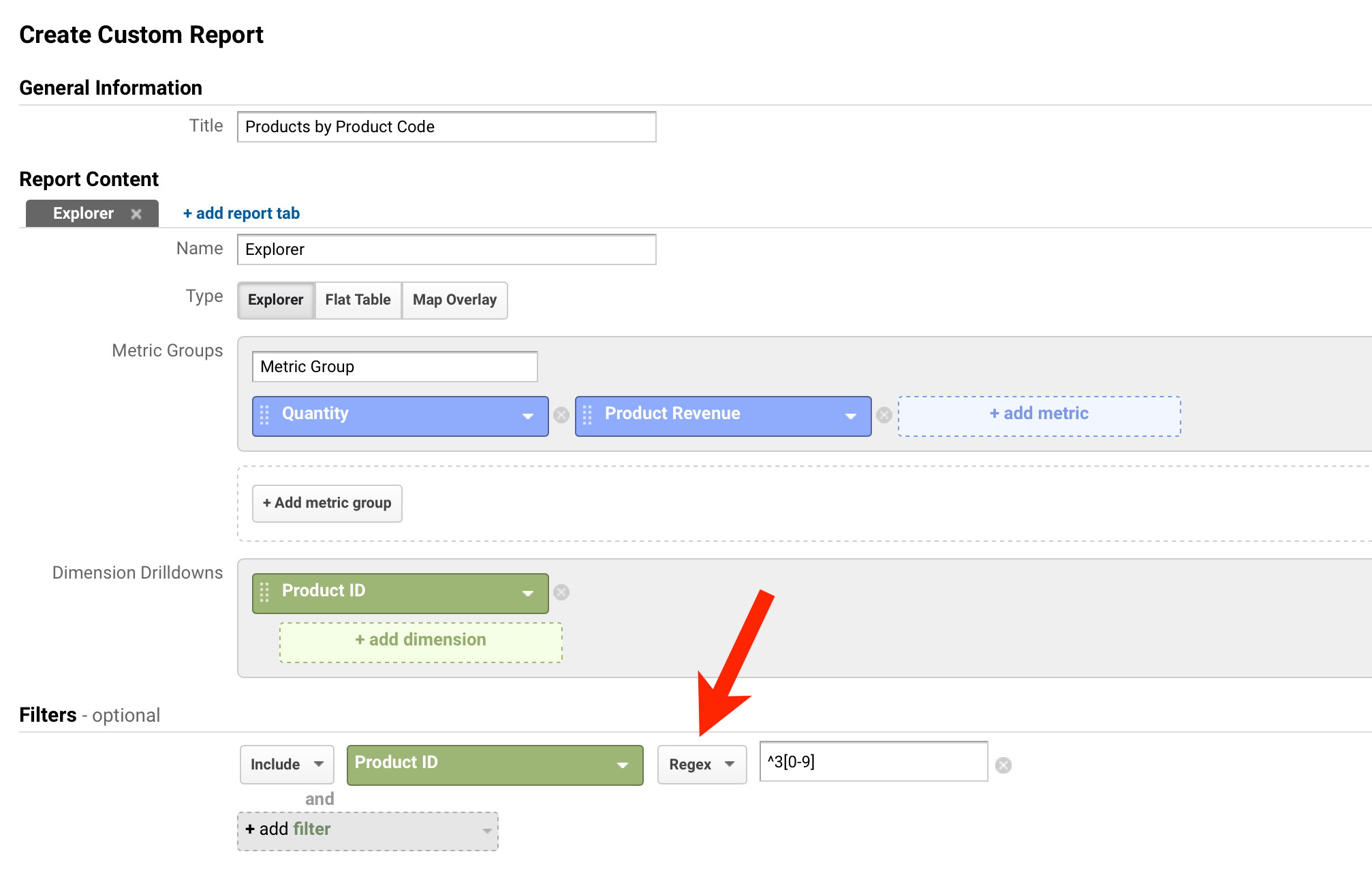The image size is (1372, 871).
Task: Remove the Product ID dimension chip
Action: point(561,592)
